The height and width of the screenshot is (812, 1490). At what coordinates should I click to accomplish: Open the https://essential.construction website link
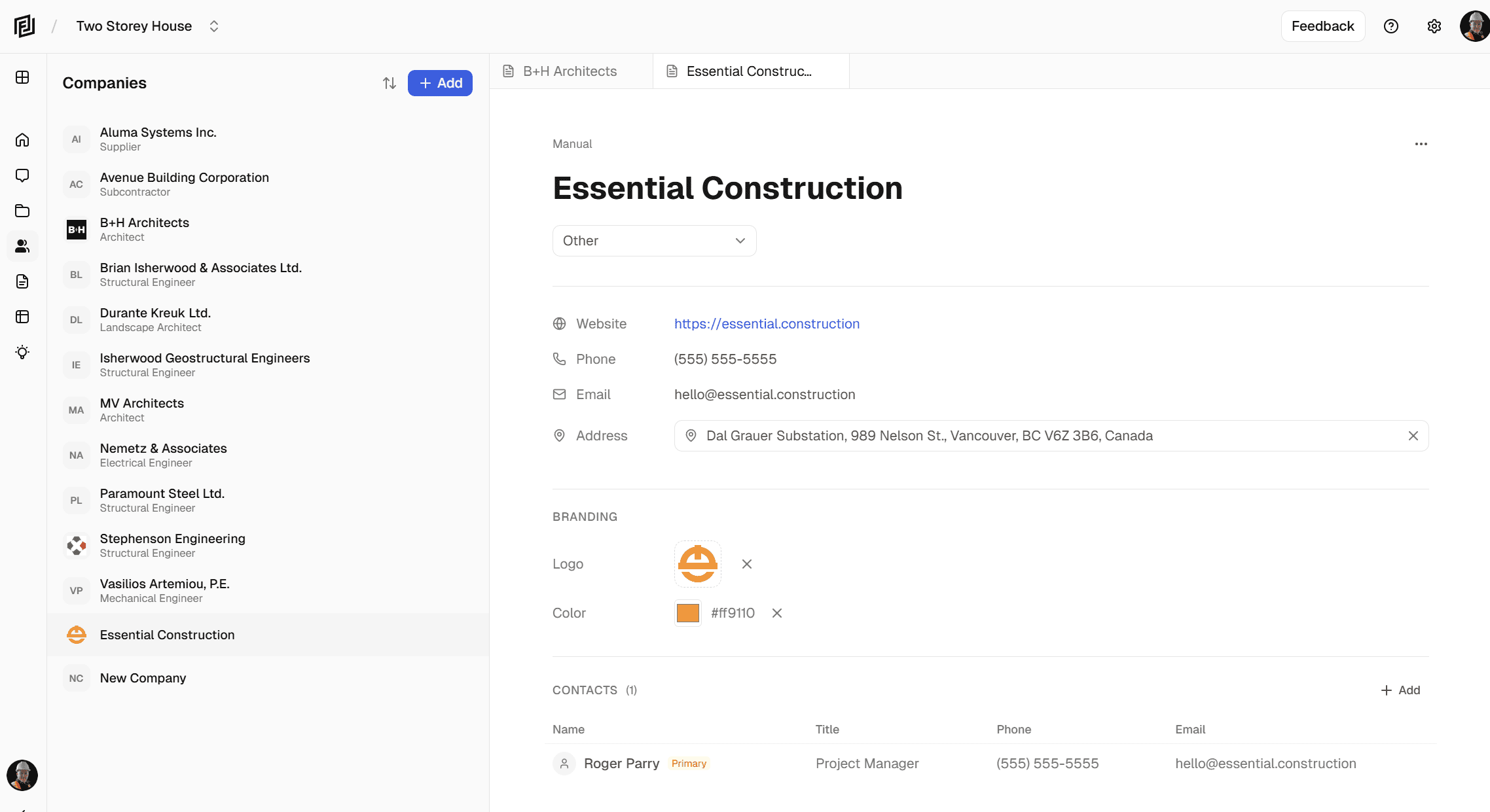[x=767, y=323]
